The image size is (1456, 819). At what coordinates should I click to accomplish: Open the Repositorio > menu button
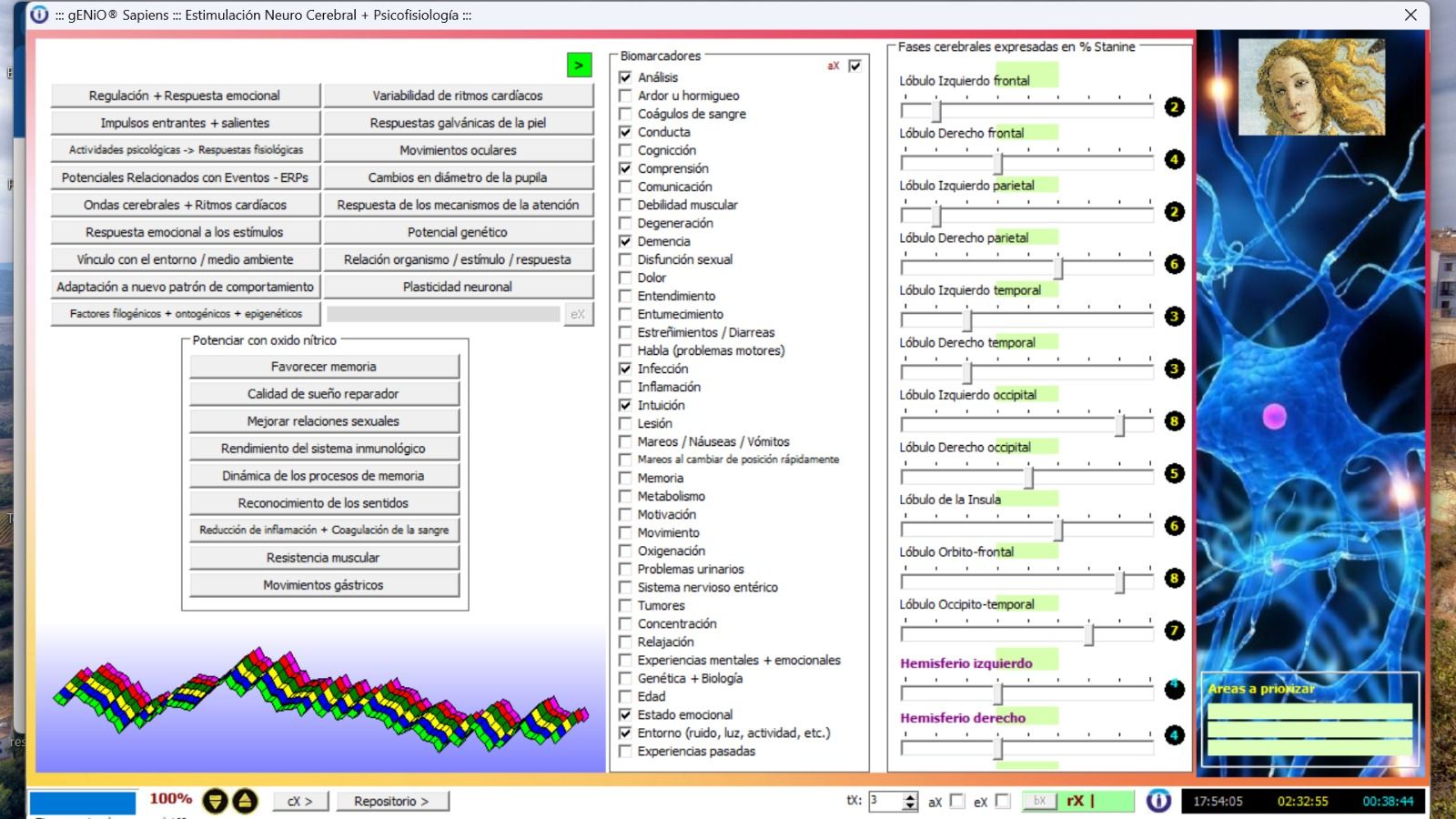coord(391,801)
